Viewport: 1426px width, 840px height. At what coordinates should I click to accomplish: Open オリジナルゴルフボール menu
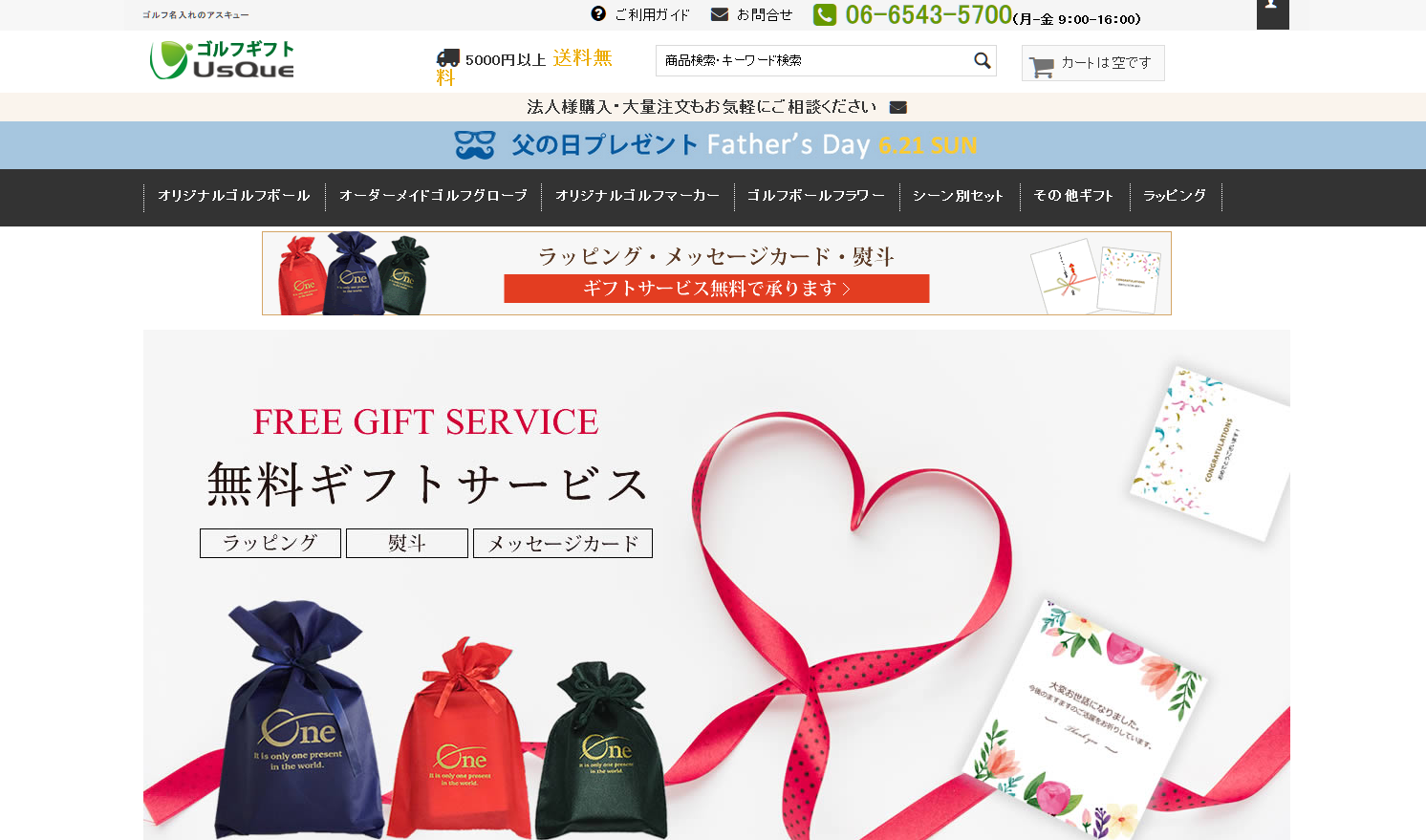[x=234, y=196]
